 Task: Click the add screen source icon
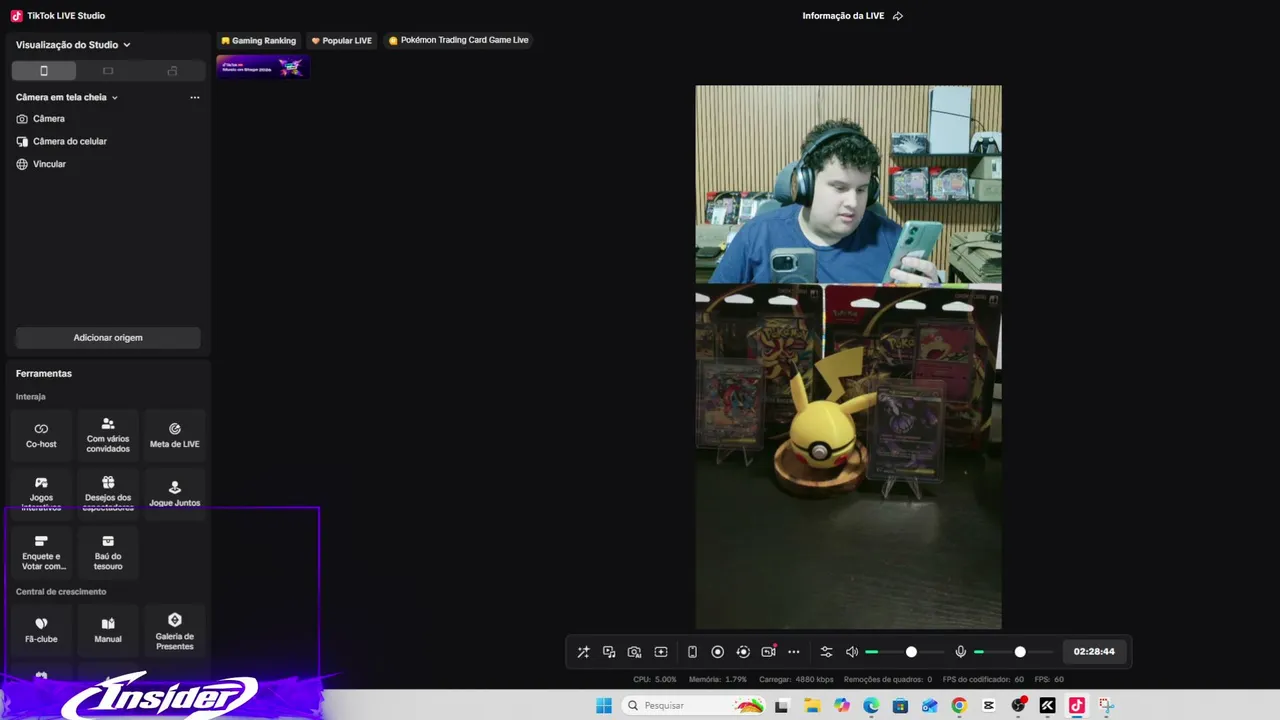pyautogui.click(x=661, y=652)
